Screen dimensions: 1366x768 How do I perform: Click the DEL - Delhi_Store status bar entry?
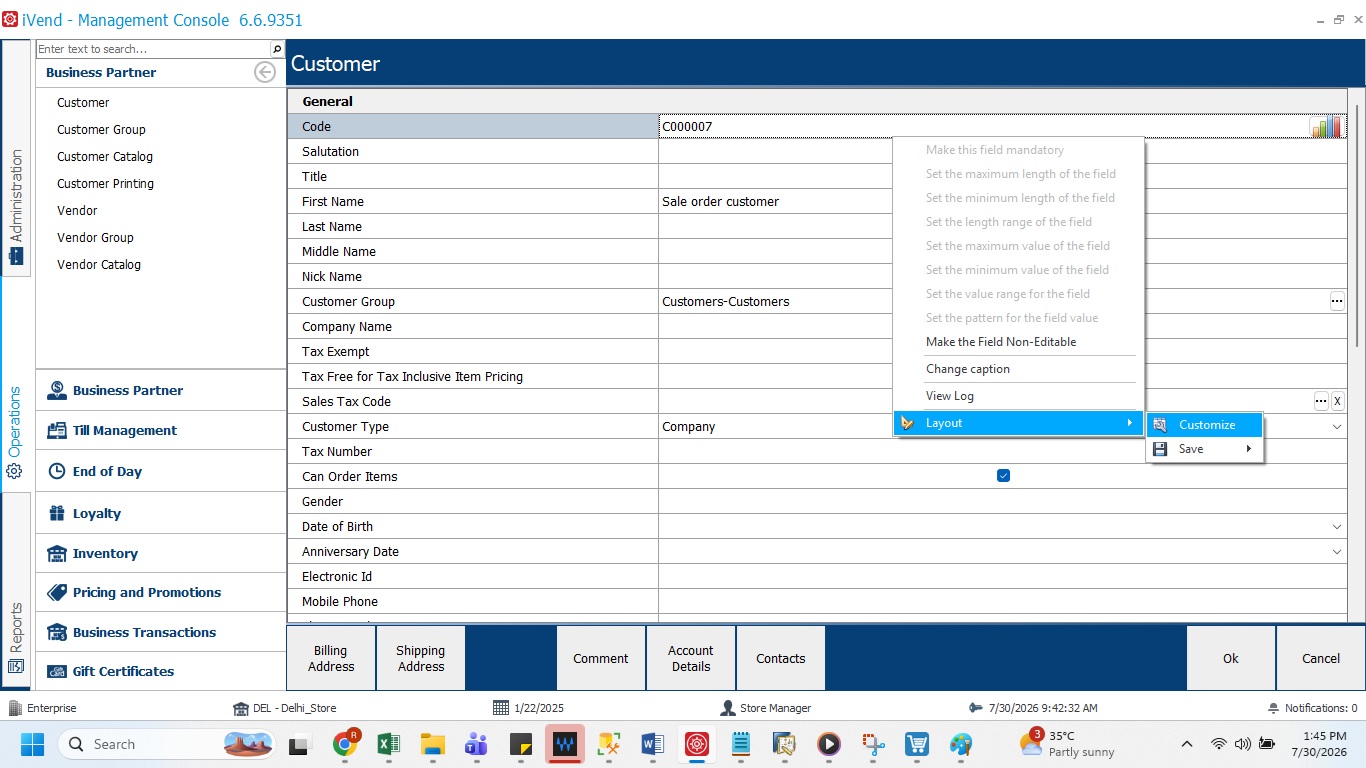285,708
